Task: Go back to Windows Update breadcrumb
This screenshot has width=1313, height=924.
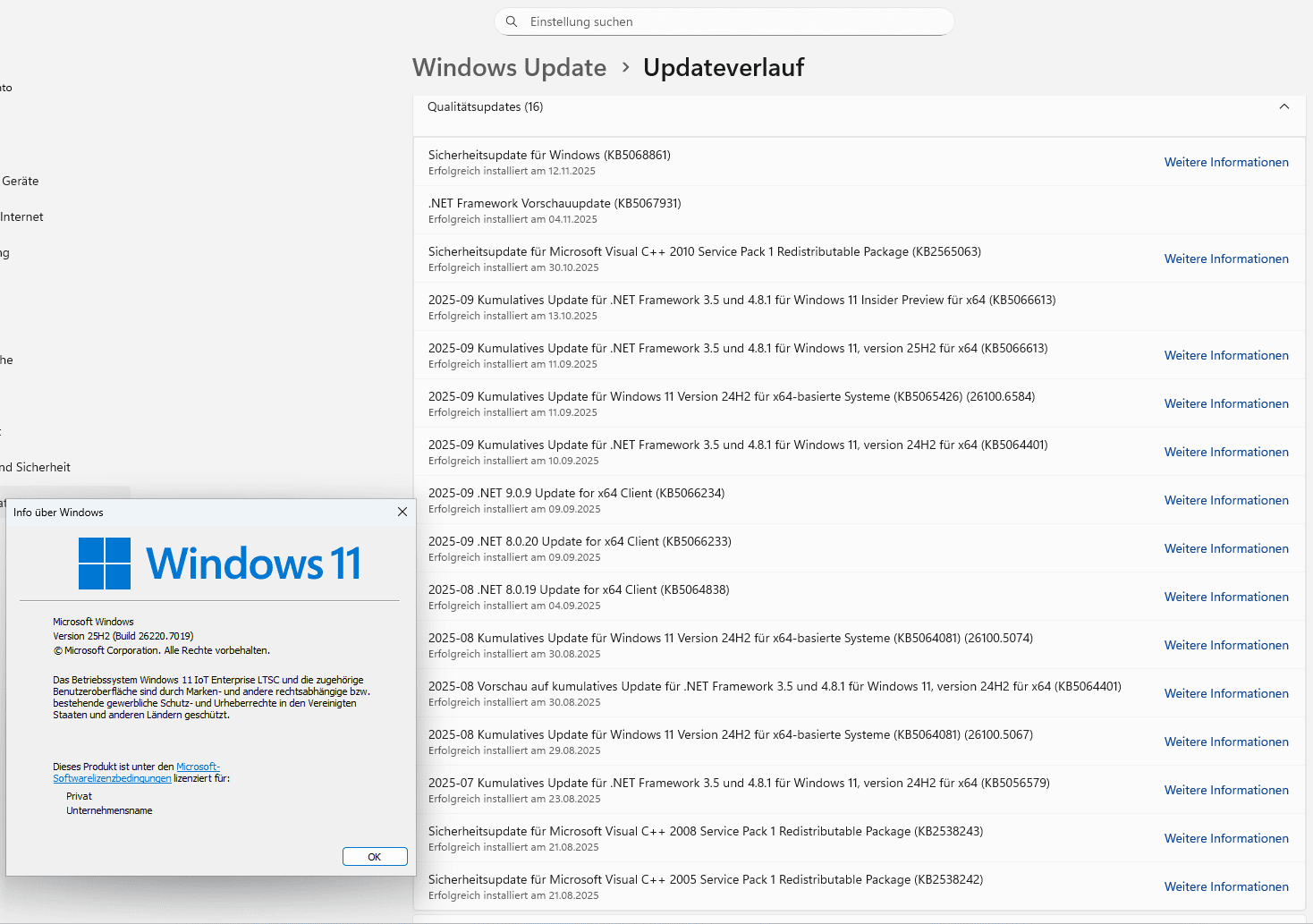Action: [509, 67]
